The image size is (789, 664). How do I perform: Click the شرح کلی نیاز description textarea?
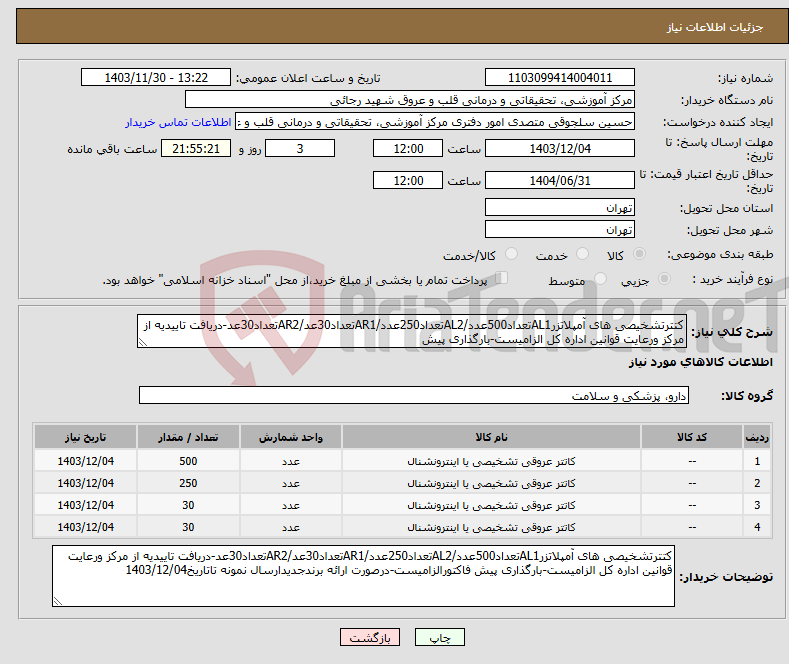412,331
